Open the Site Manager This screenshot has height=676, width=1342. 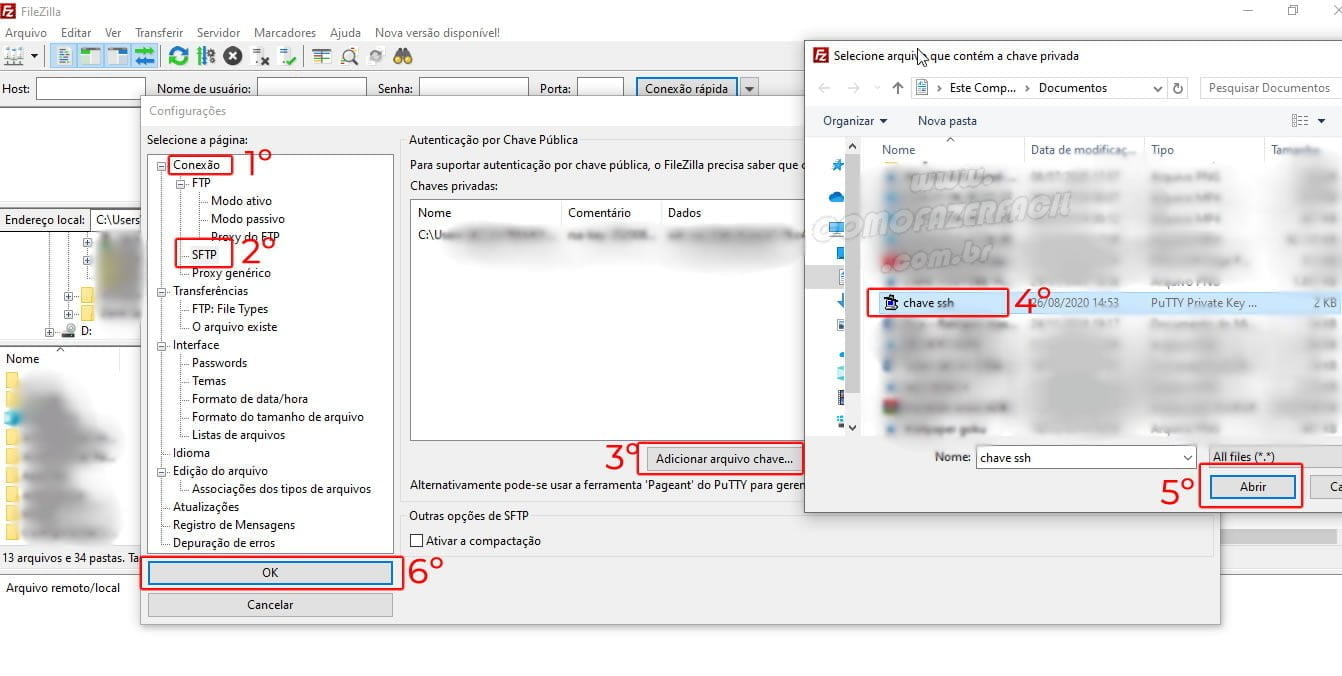pyautogui.click(x=14, y=55)
